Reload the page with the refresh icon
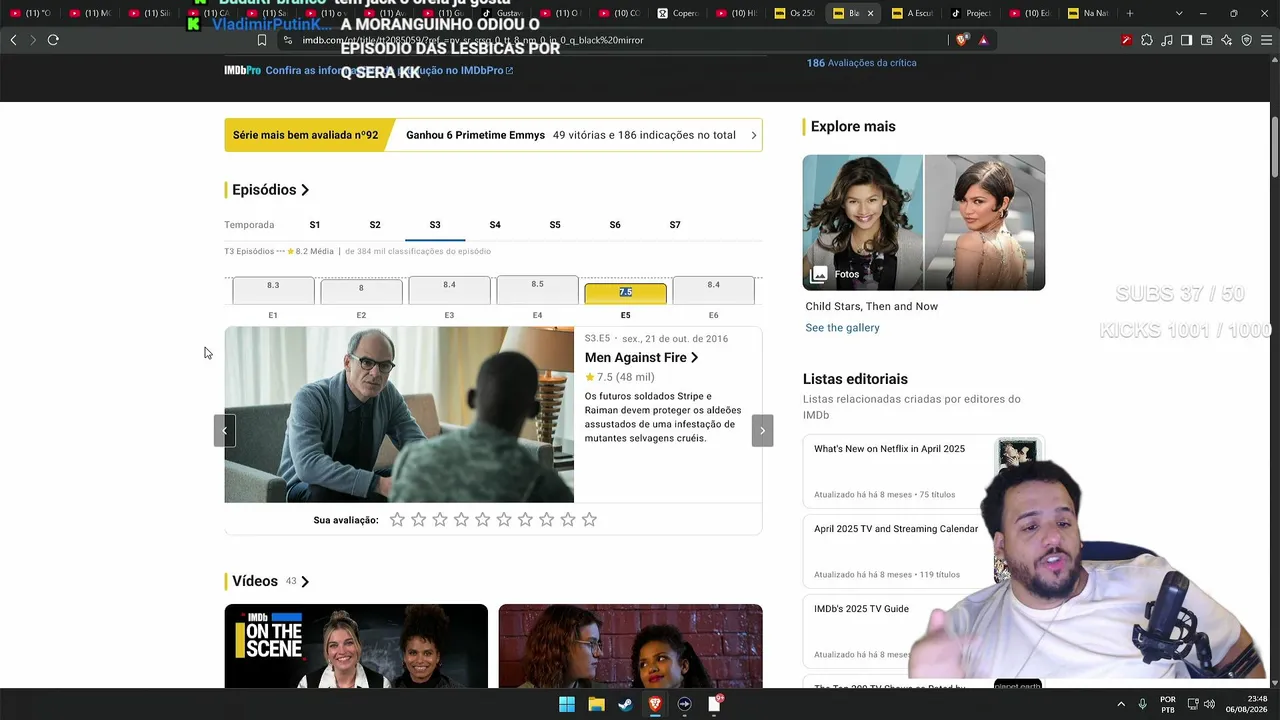1280x720 pixels. tap(53, 40)
